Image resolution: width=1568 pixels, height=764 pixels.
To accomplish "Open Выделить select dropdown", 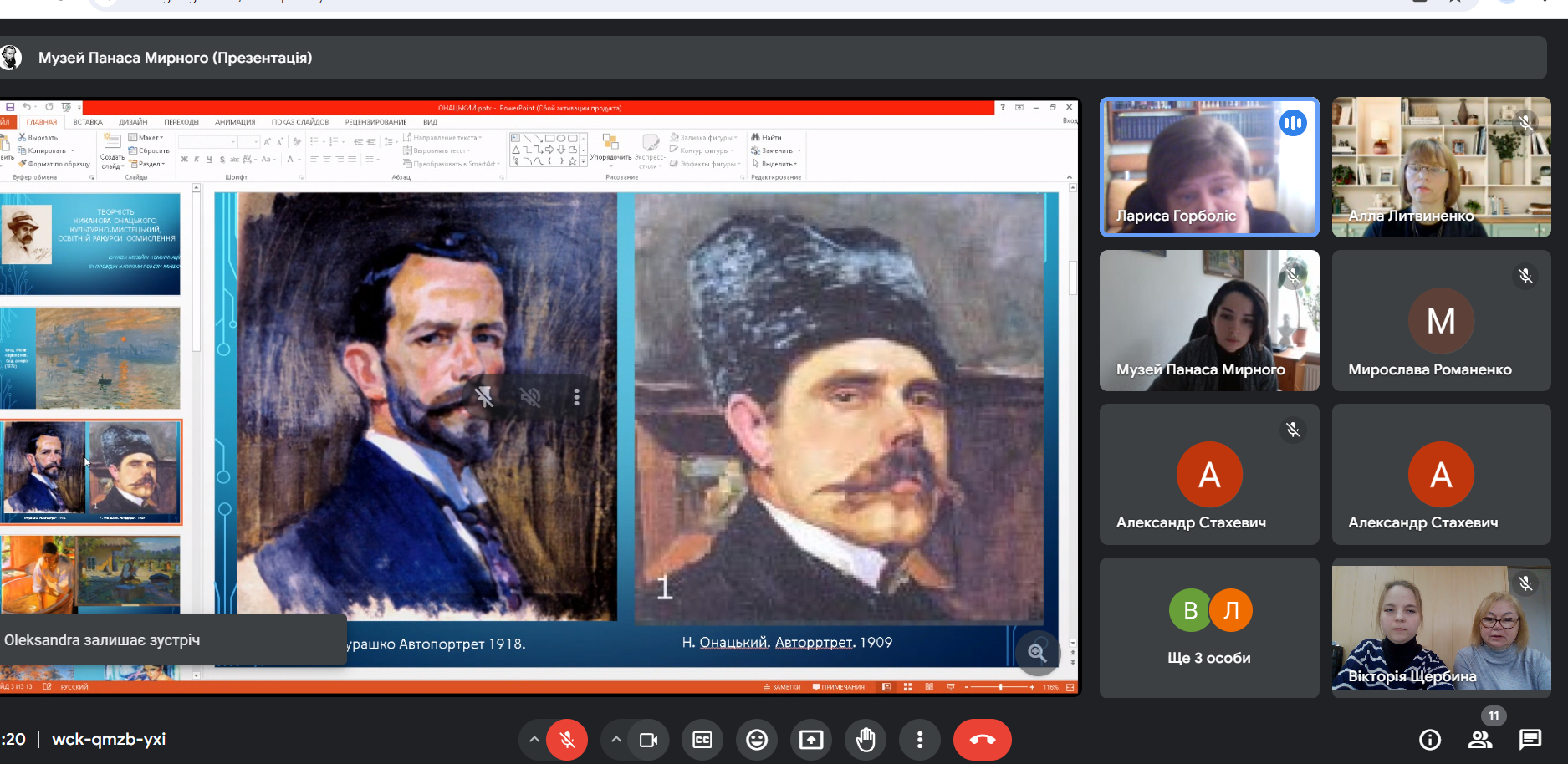I will [774, 164].
